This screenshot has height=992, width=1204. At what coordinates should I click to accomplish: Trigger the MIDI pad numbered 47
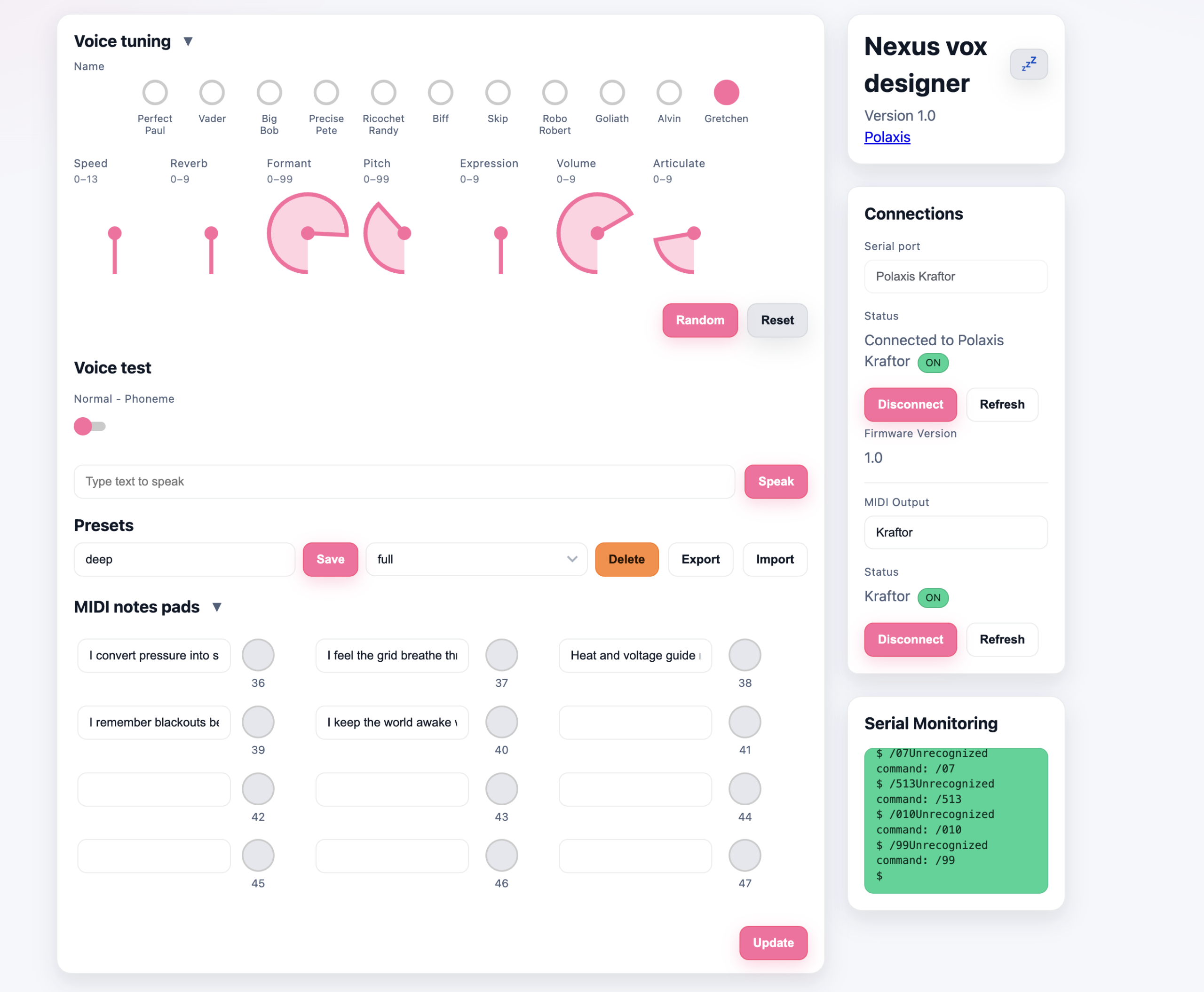point(744,856)
